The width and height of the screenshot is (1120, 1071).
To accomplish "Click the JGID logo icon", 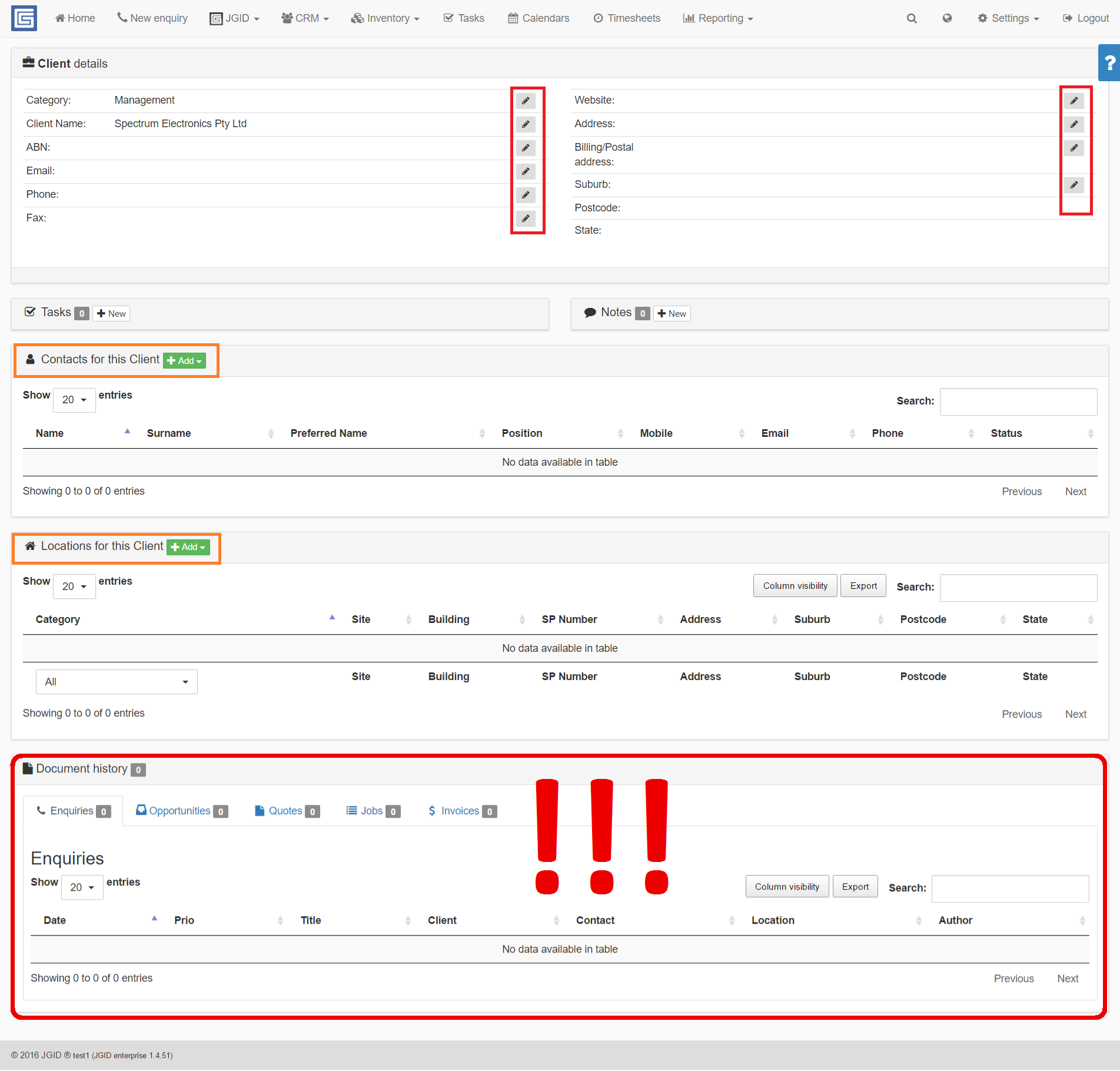I will (24, 18).
